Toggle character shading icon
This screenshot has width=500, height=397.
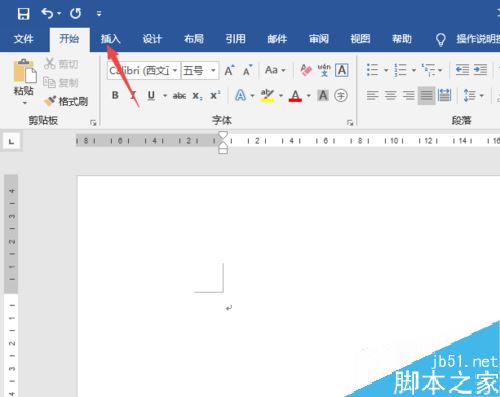[x=323, y=96]
